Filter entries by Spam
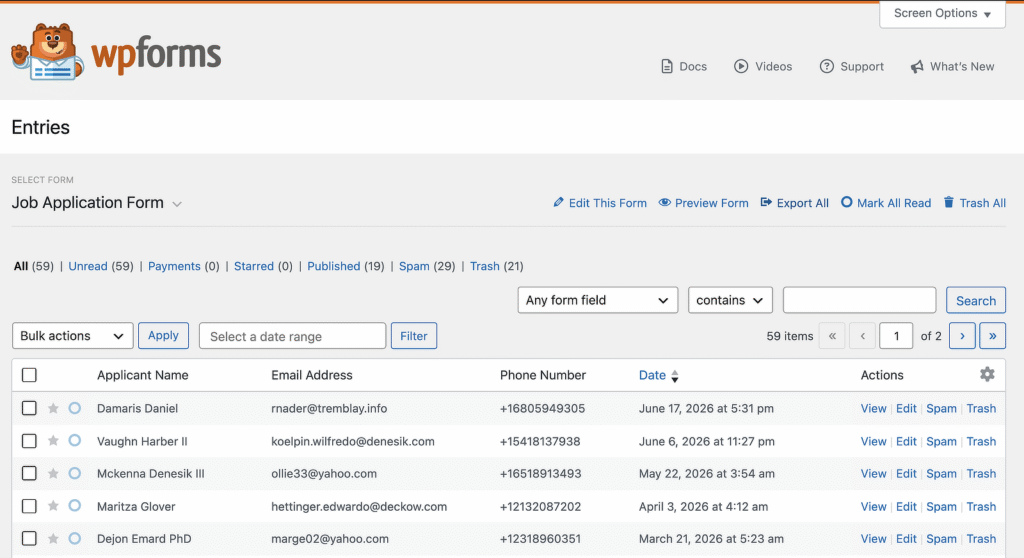Screen dimensions: 1024x558 tap(414, 266)
